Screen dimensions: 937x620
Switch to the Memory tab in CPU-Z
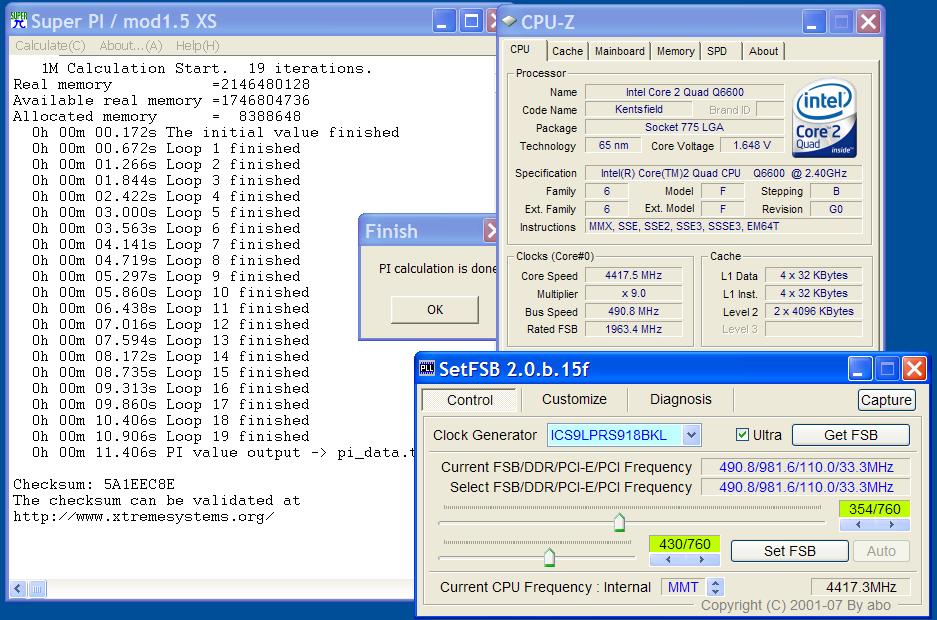tap(675, 51)
